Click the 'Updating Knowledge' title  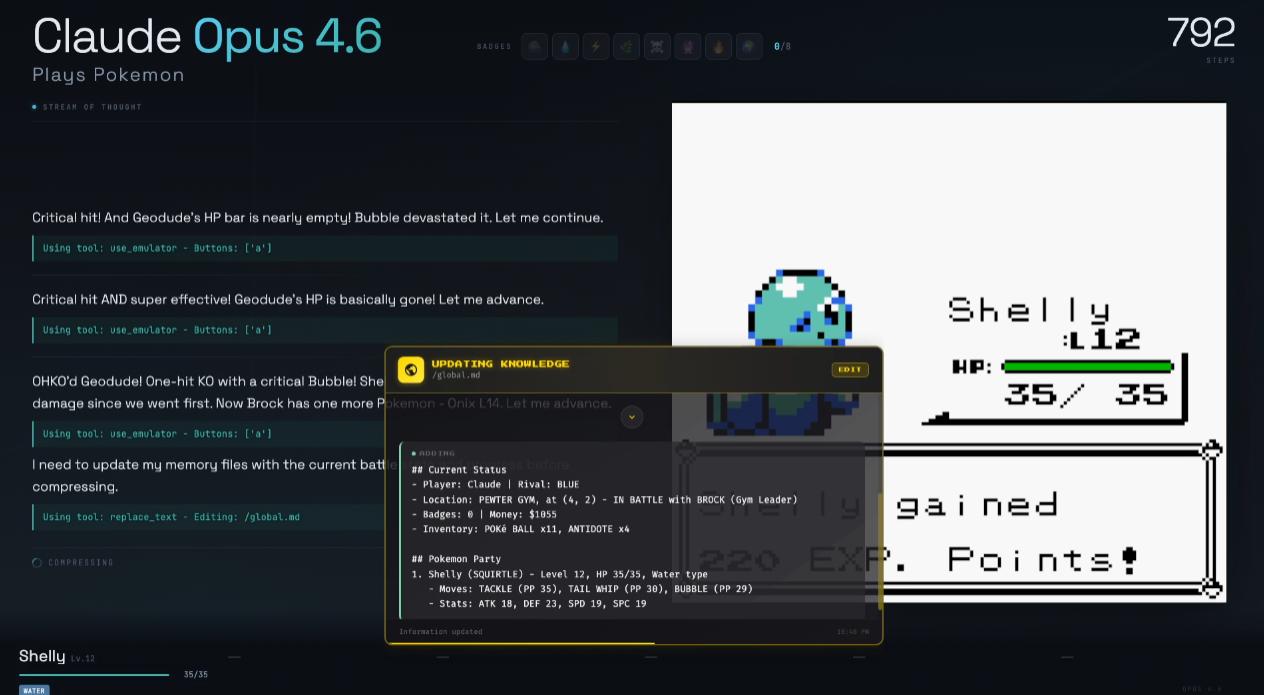pyautogui.click(x=500, y=364)
